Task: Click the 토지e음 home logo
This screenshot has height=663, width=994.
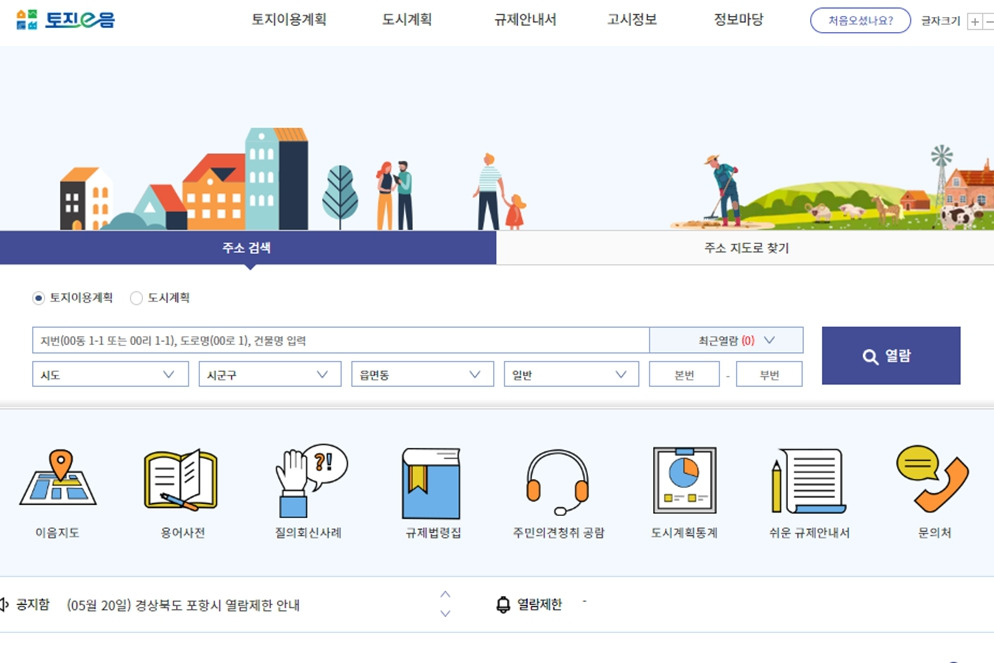Action: (63, 18)
